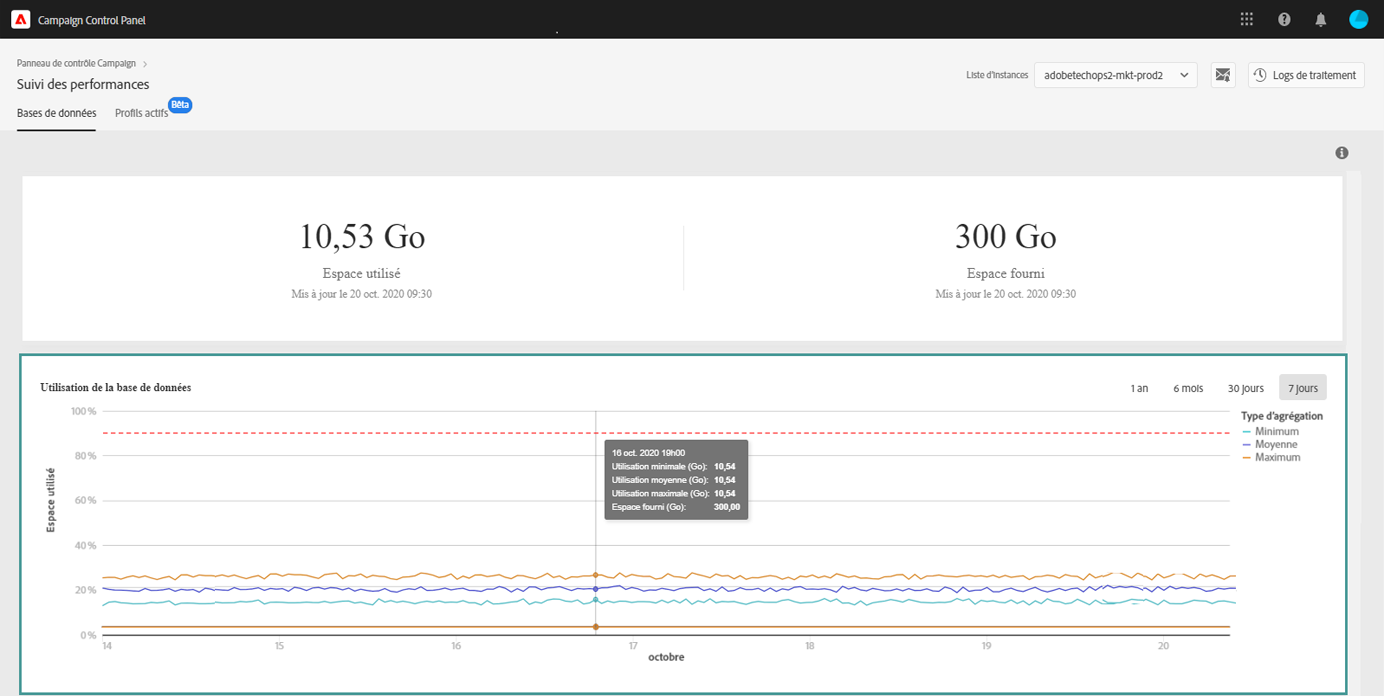The width and height of the screenshot is (1384, 696).
Task: Select the 1 an time range
Action: (1139, 388)
